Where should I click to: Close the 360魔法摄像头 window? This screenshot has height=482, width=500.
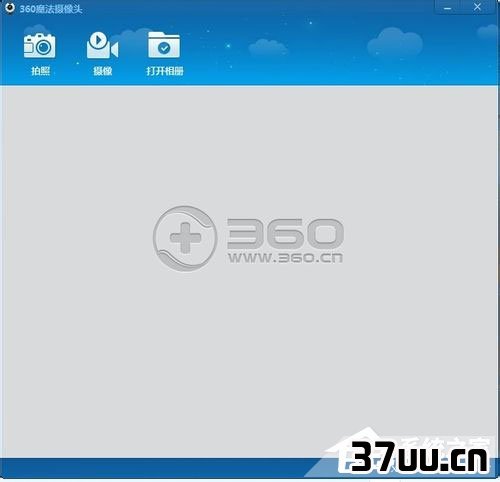point(477,7)
